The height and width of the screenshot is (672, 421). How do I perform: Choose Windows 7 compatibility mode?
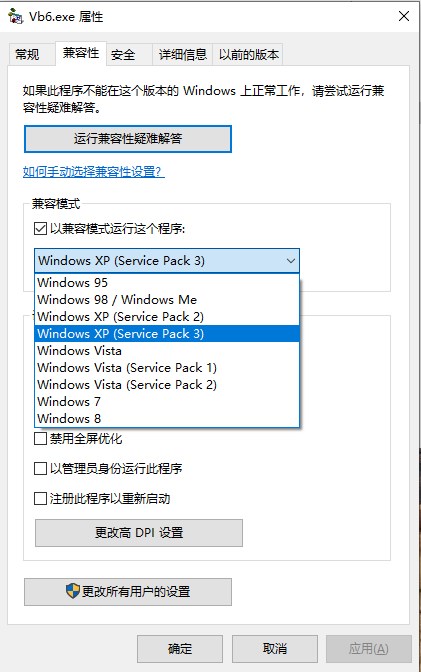pos(167,402)
